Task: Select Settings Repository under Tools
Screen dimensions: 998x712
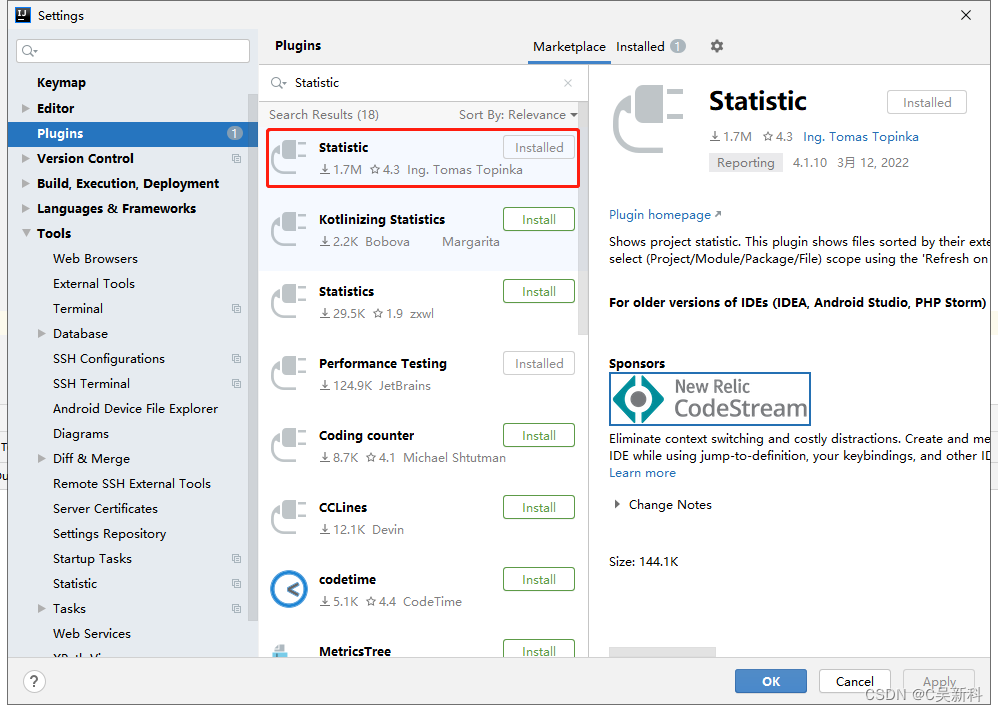Action: 109,534
